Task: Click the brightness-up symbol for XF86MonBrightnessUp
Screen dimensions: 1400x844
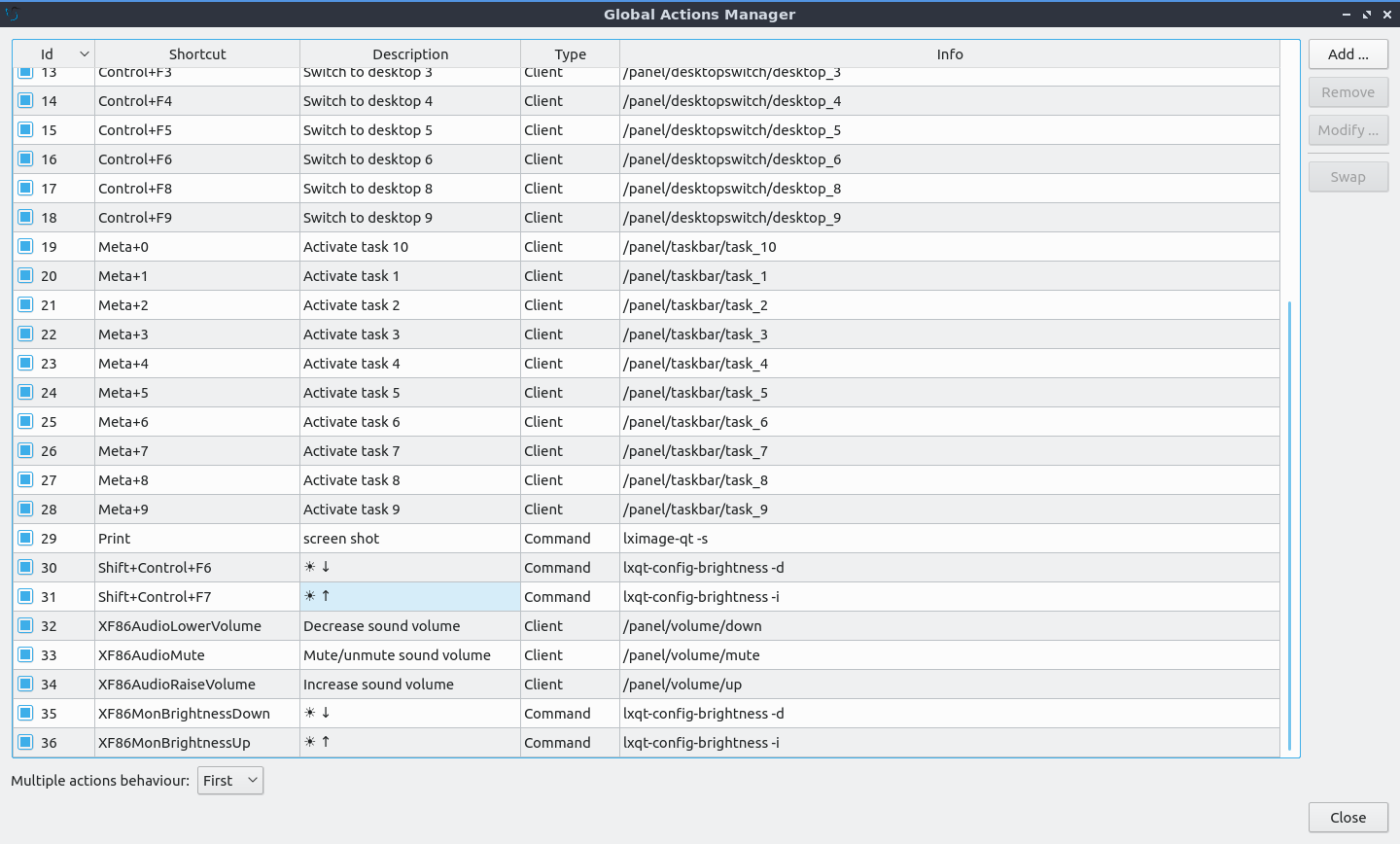Action: click(317, 742)
